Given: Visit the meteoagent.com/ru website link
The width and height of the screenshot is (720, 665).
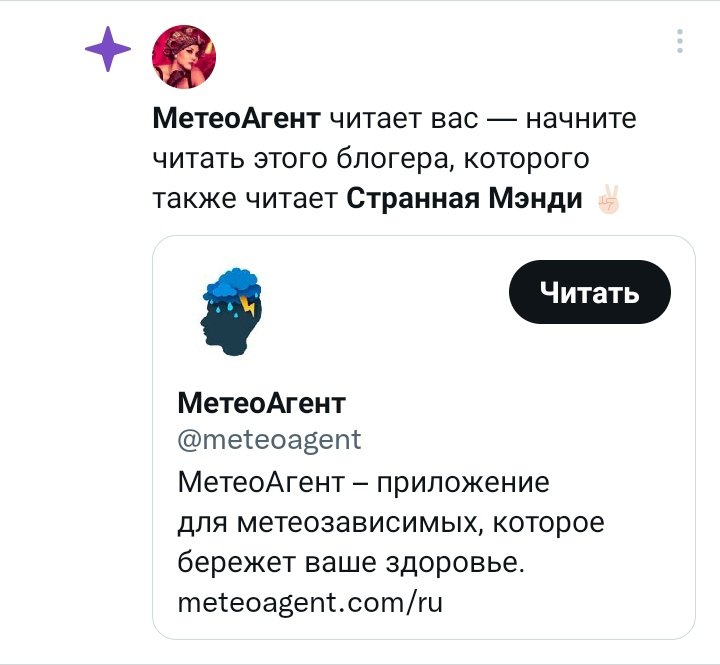Looking at the screenshot, I should [310, 603].
